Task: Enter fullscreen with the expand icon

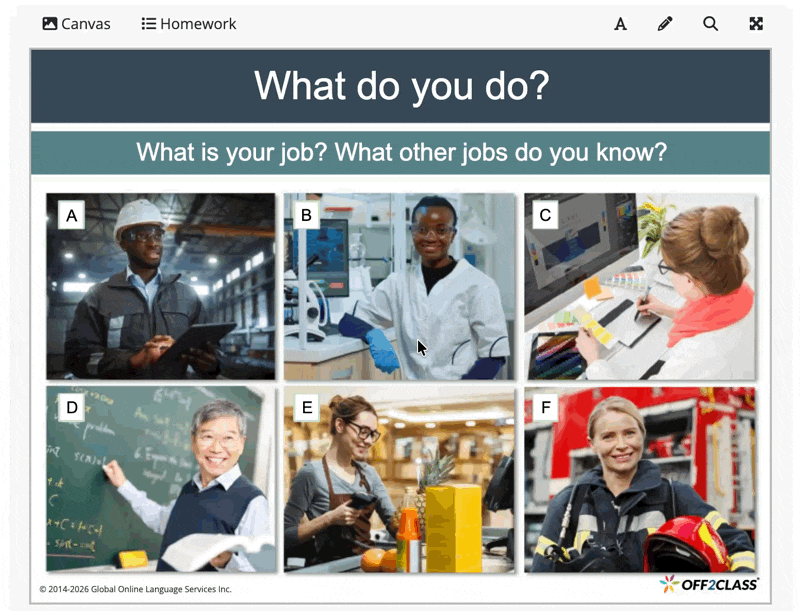Action: click(x=756, y=24)
